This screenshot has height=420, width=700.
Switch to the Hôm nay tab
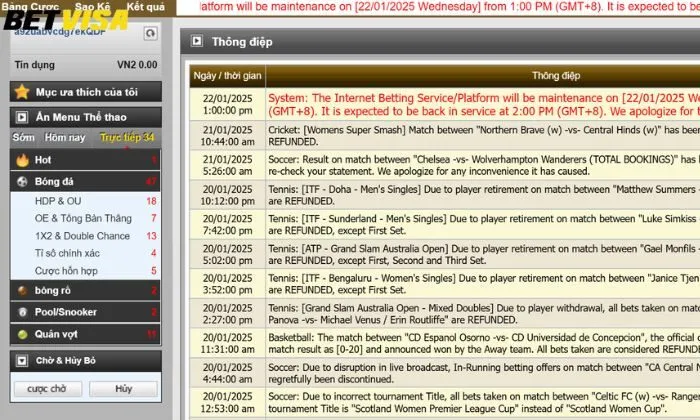pyautogui.click(x=65, y=137)
